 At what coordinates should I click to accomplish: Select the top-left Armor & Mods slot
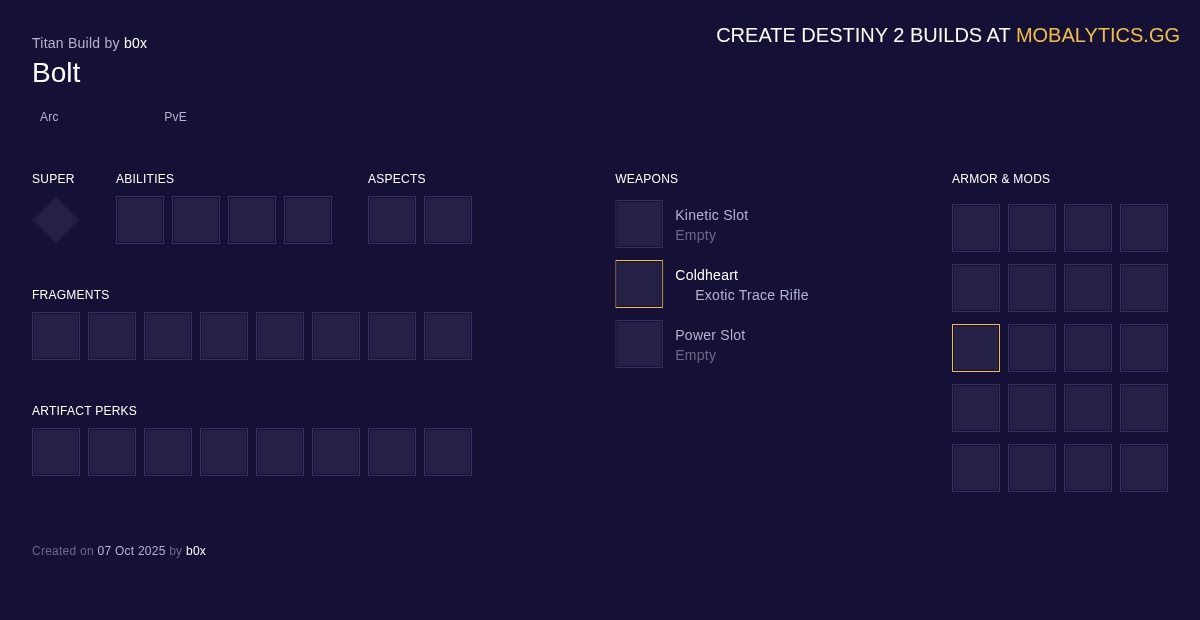(976, 228)
